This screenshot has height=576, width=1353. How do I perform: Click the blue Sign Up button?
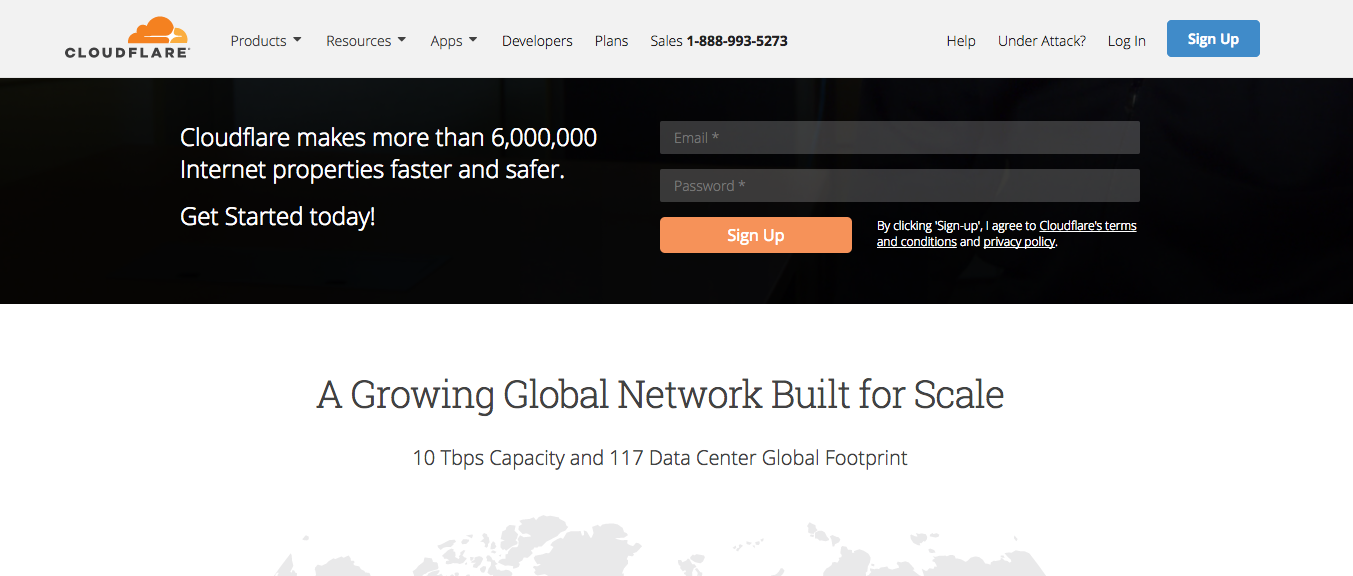point(1213,39)
